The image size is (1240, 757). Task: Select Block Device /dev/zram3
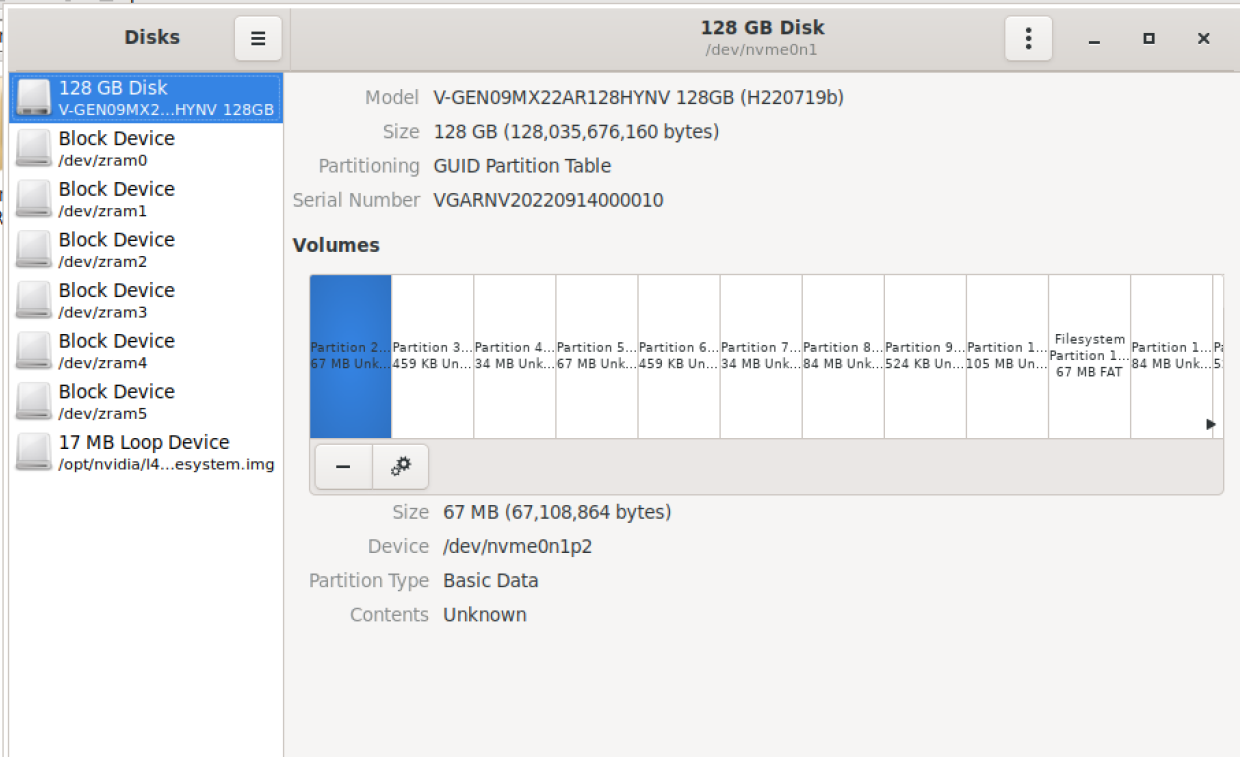[146, 300]
